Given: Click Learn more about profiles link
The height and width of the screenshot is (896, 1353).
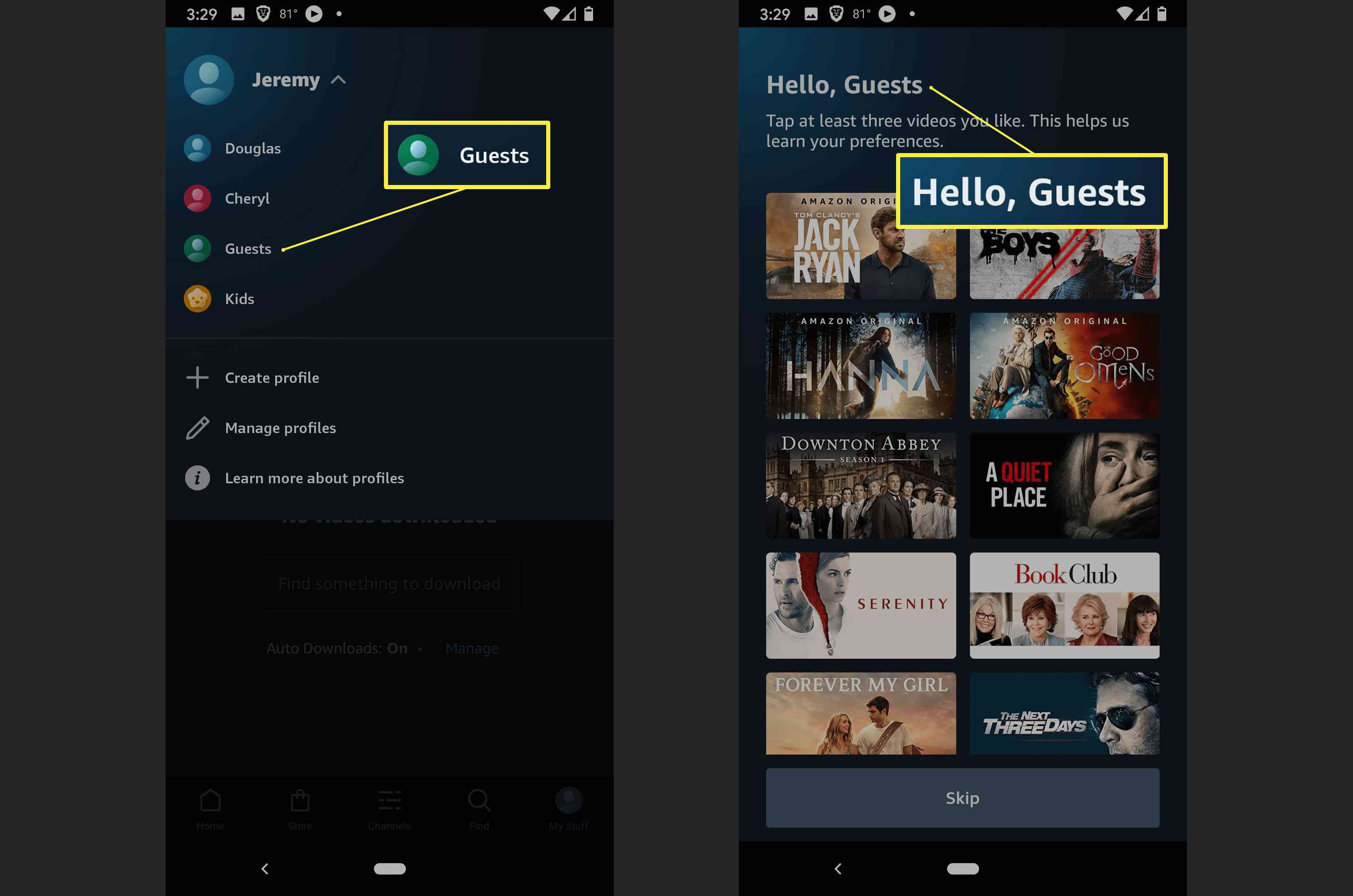Looking at the screenshot, I should pyautogui.click(x=315, y=477).
